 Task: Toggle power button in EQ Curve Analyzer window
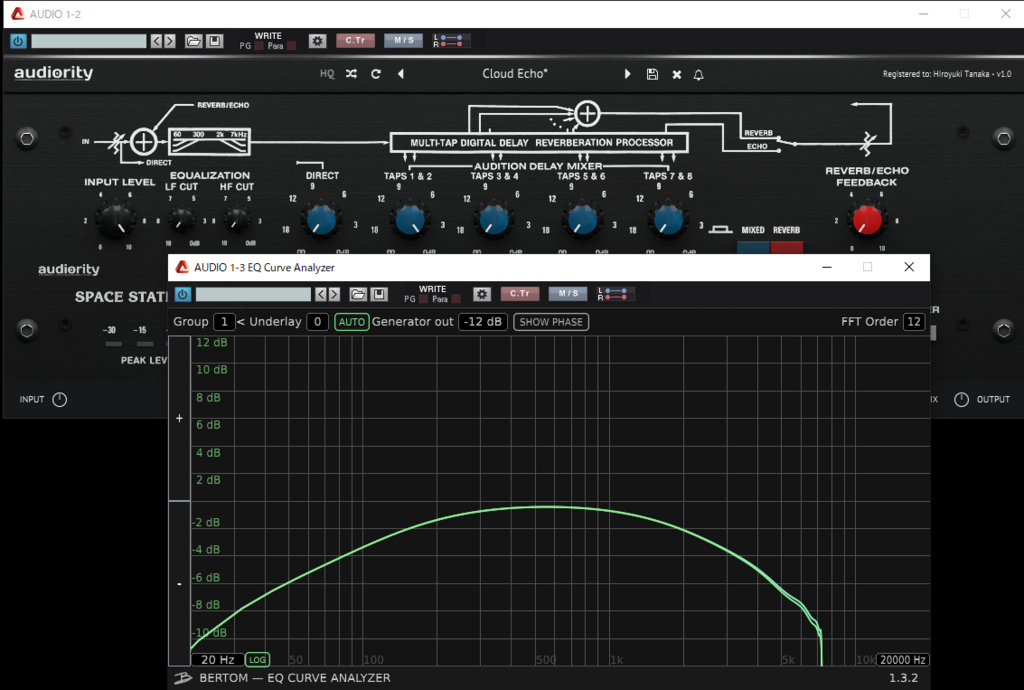click(183, 294)
